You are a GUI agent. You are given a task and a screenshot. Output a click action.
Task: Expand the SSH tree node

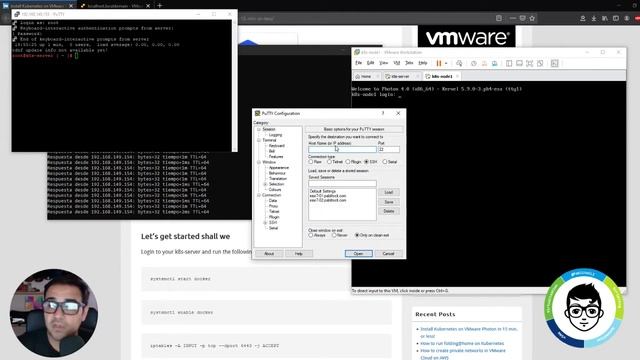pos(265,223)
